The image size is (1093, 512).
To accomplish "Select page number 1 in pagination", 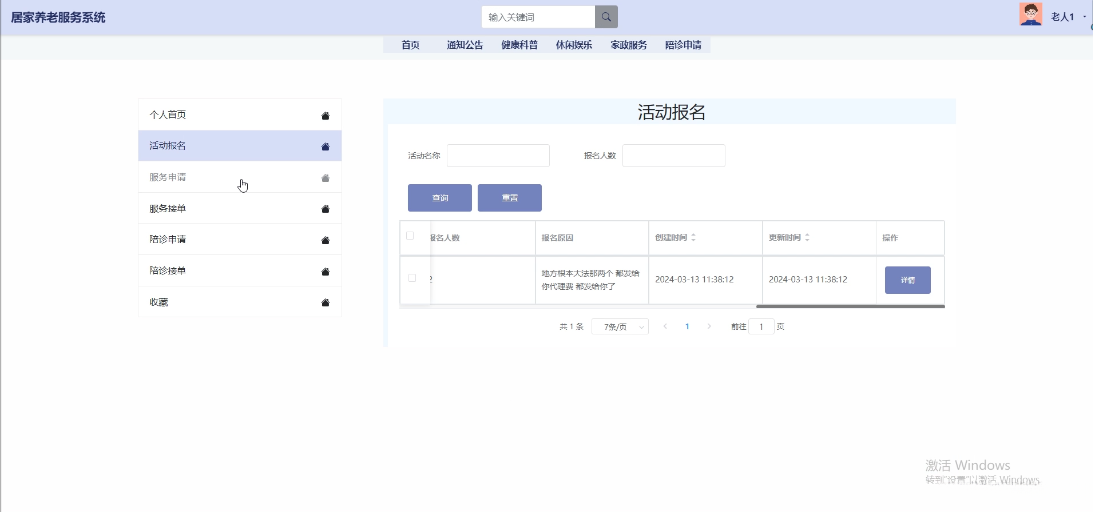I will [687, 326].
